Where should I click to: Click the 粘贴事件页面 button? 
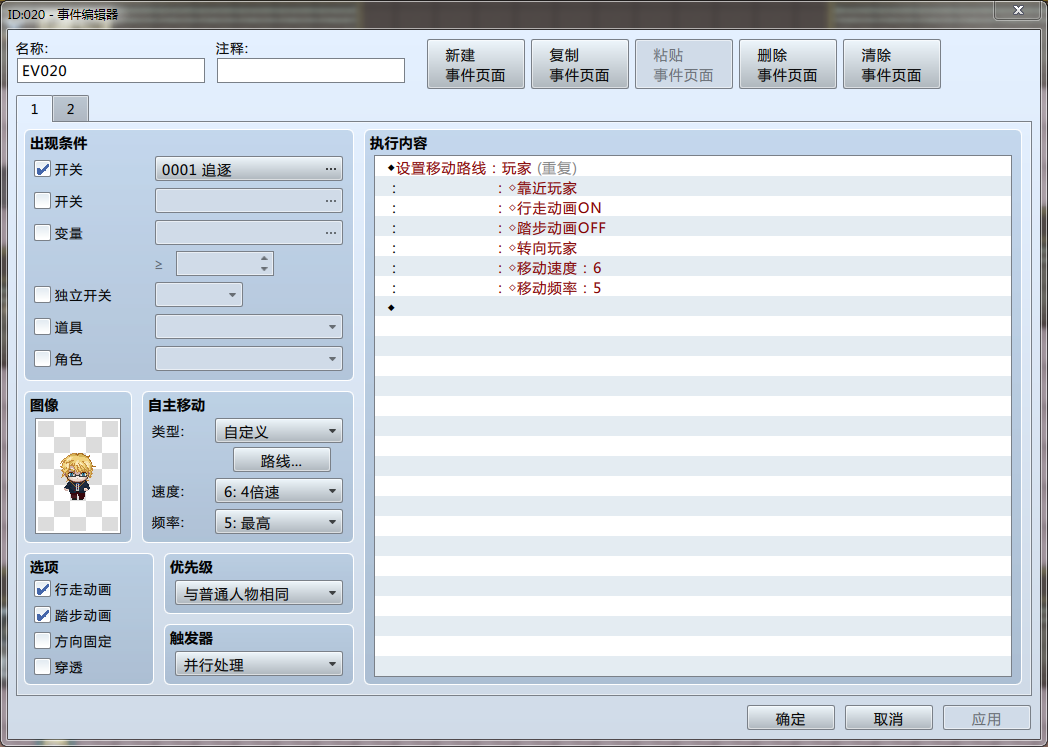(684, 64)
